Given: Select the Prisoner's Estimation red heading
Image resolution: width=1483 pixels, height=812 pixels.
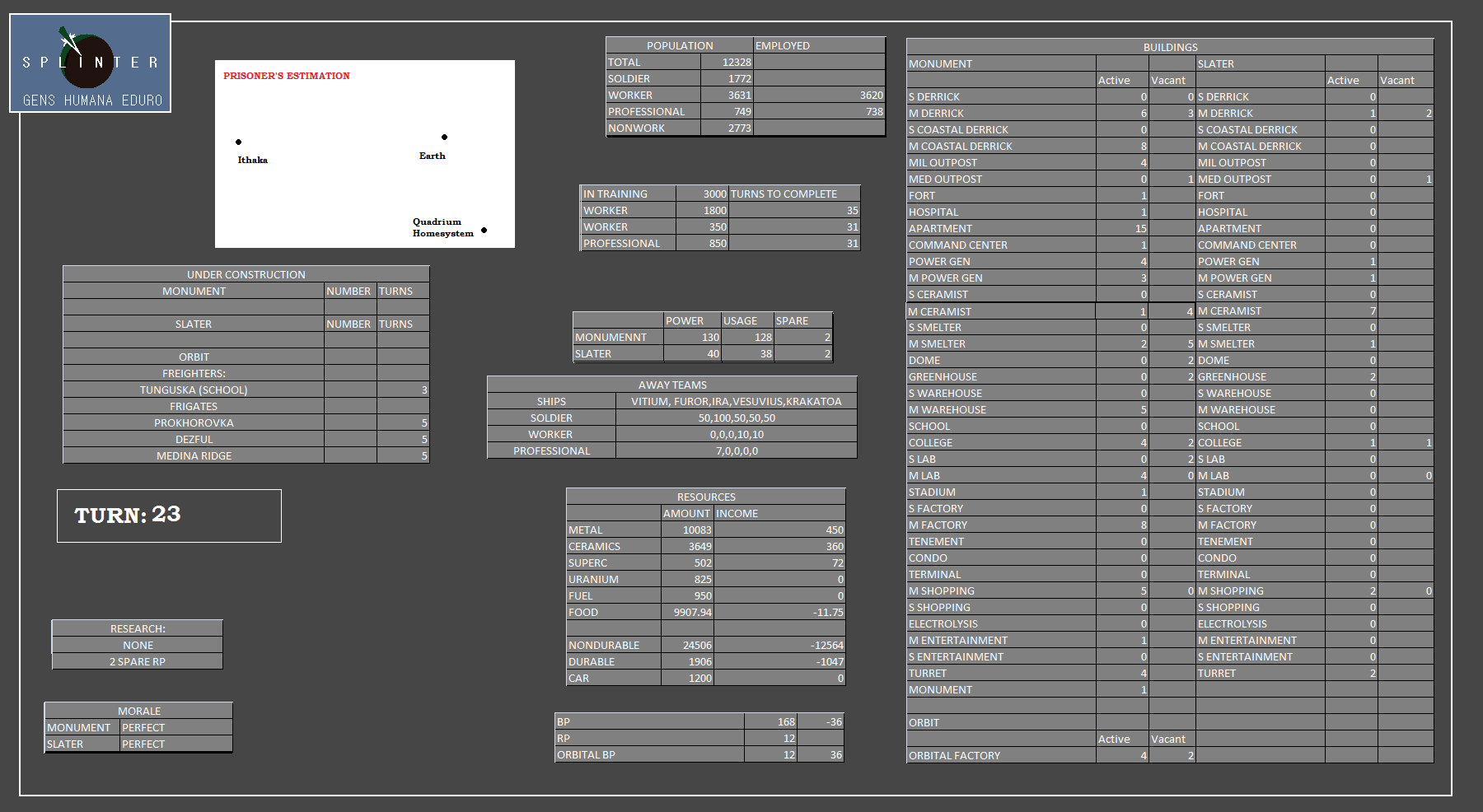Looking at the screenshot, I should click(287, 76).
